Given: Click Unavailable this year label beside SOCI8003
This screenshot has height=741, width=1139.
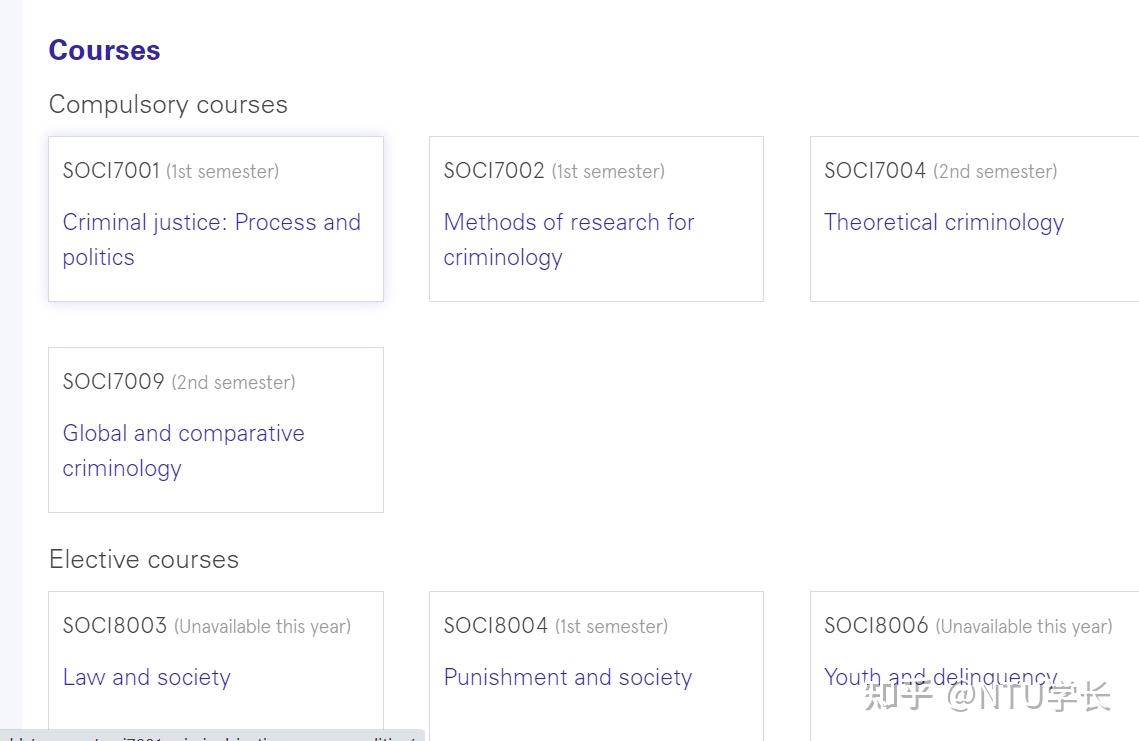Looking at the screenshot, I should point(262,627).
